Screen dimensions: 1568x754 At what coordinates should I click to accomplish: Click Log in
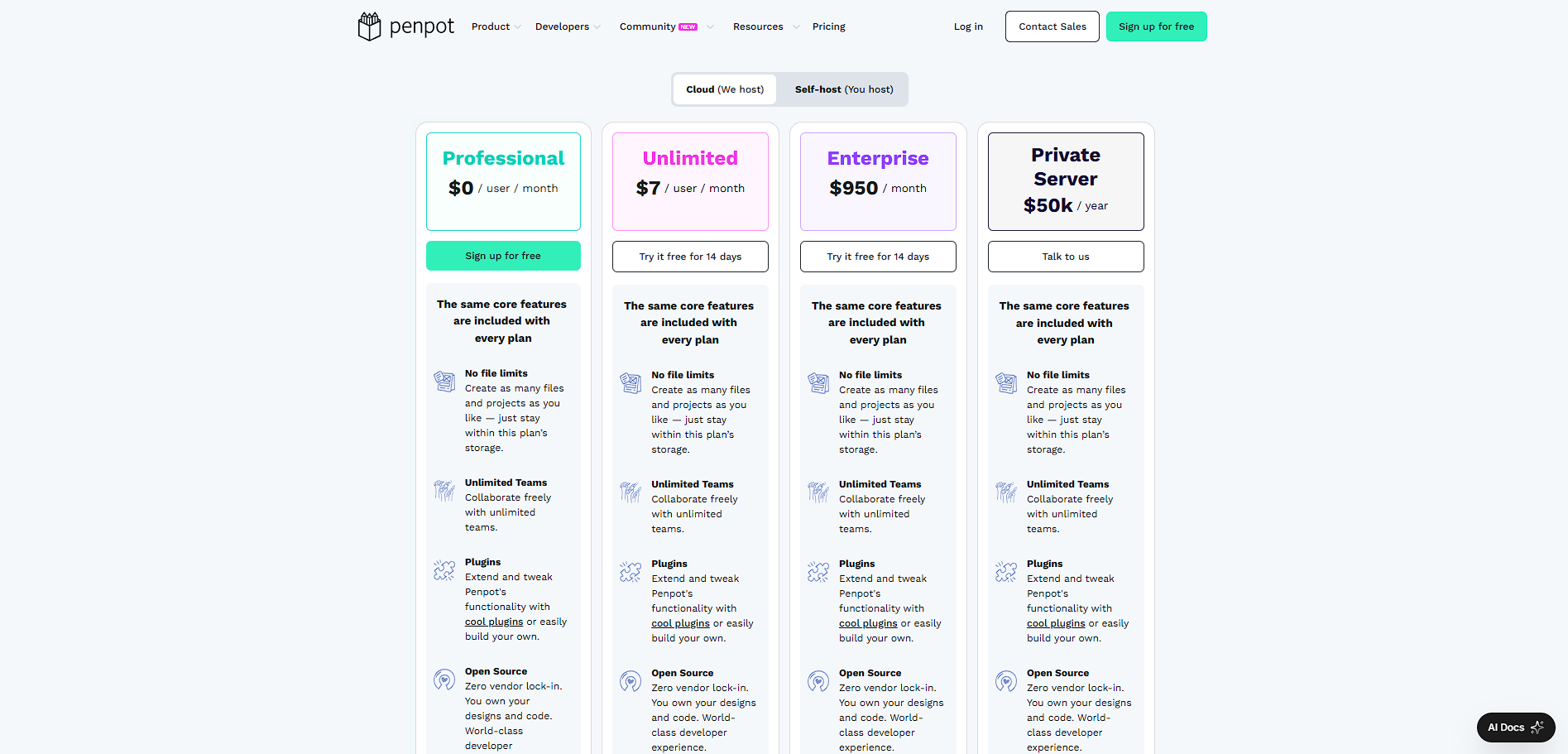tap(968, 26)
